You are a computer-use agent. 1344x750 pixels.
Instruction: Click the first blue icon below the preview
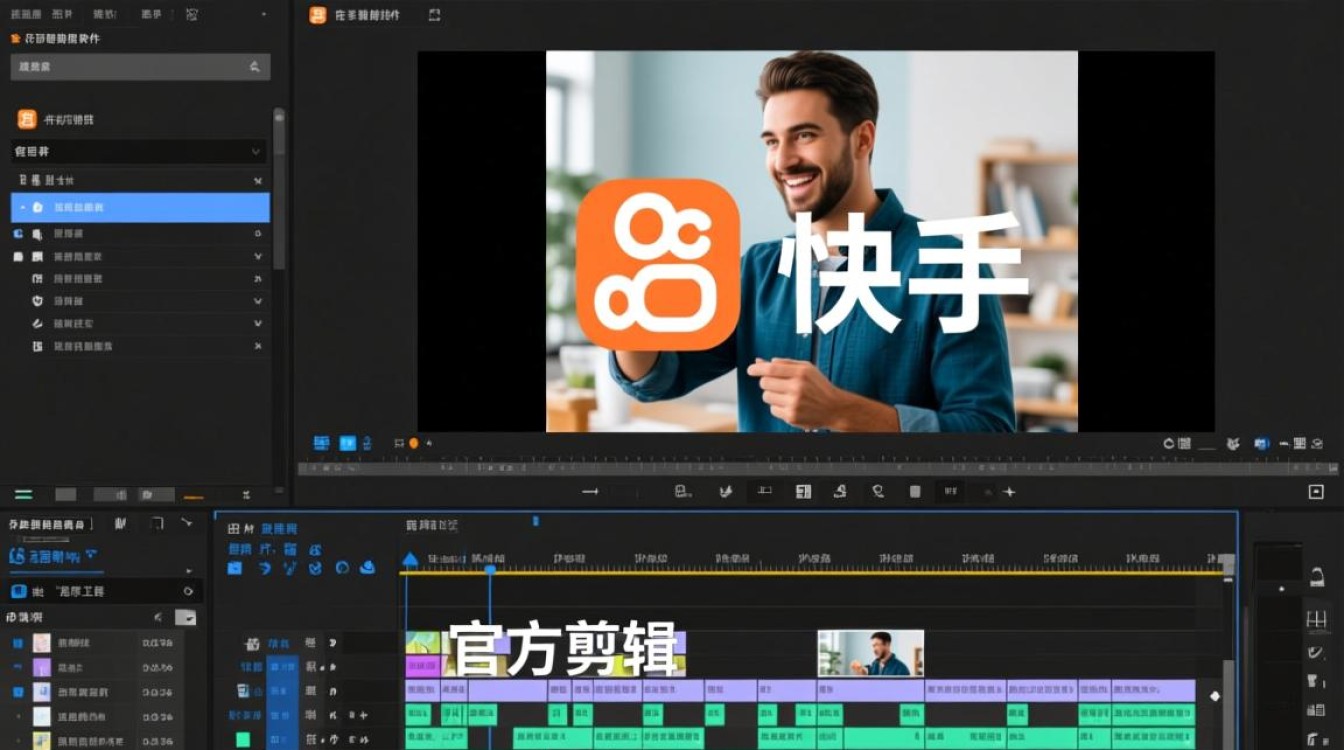point(321,442)
